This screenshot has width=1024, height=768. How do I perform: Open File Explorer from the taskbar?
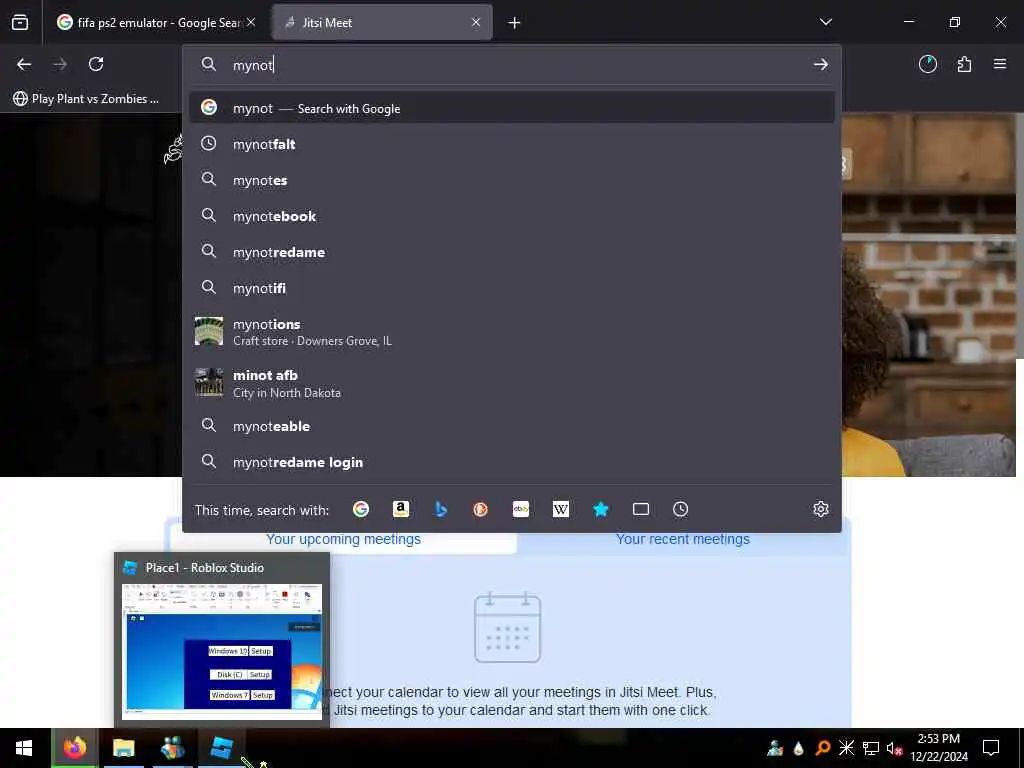[123, 748]
